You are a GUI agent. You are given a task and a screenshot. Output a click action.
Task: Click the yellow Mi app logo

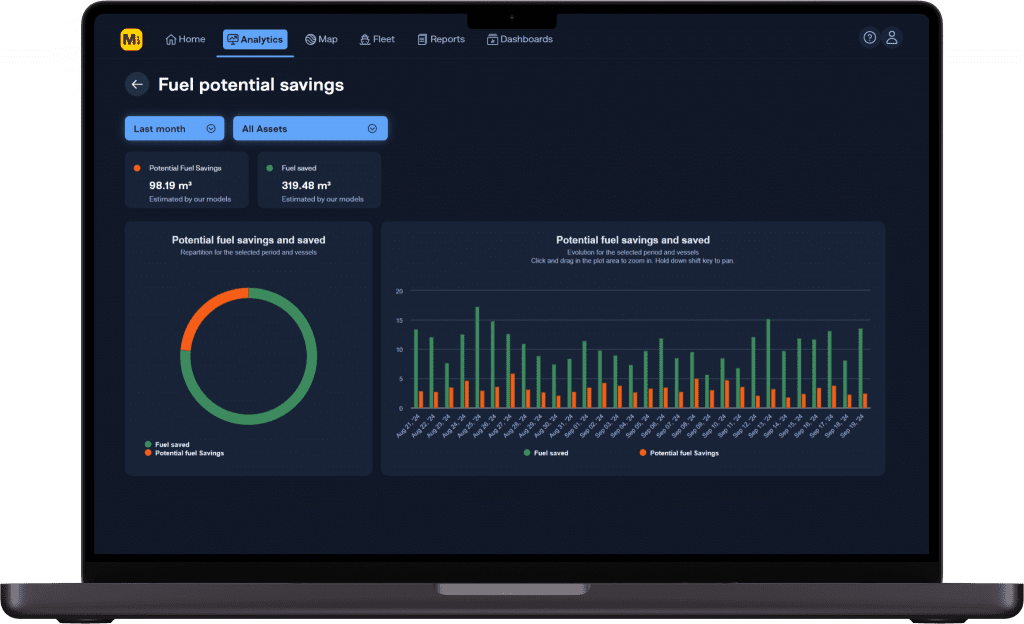[x=131, y=39]
